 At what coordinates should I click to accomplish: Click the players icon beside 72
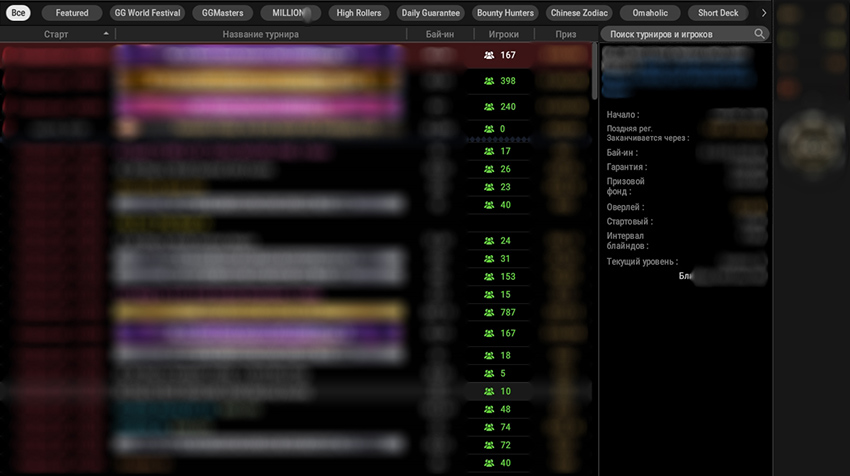click(x=489, y=445)
